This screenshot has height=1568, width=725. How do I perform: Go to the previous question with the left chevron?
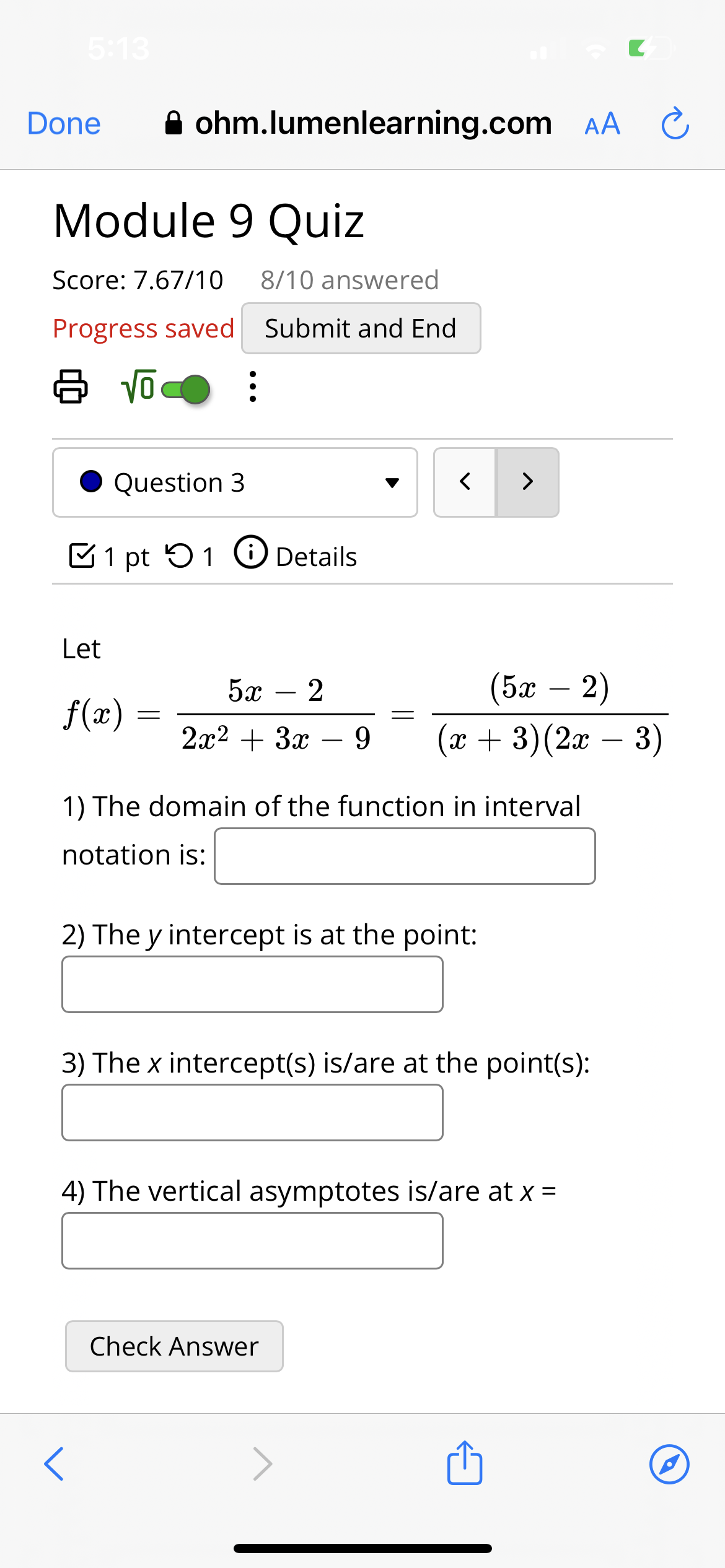pos(465,482)
